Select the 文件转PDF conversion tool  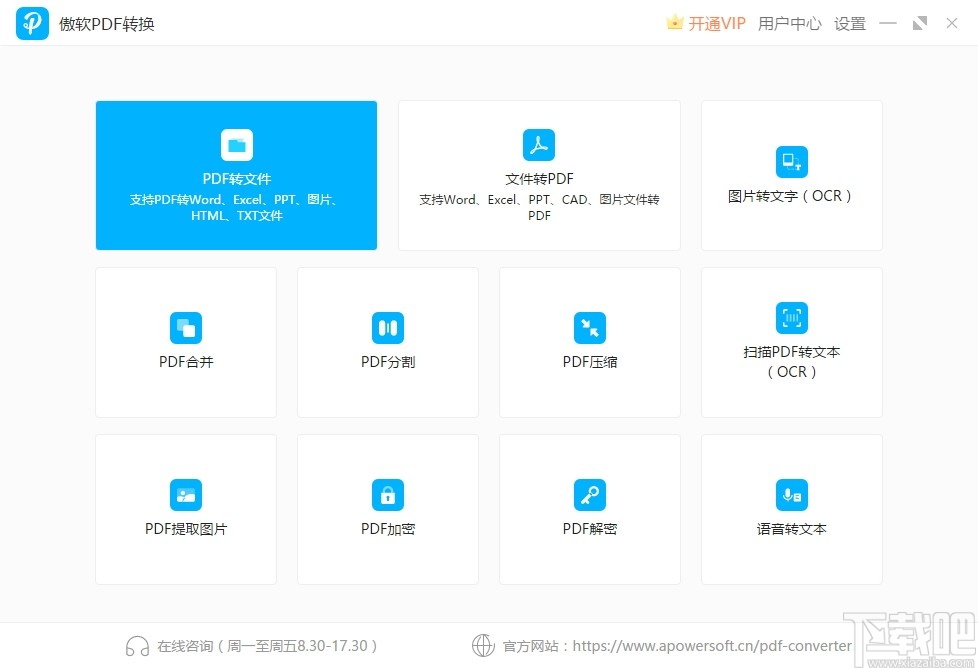point(538,175)
